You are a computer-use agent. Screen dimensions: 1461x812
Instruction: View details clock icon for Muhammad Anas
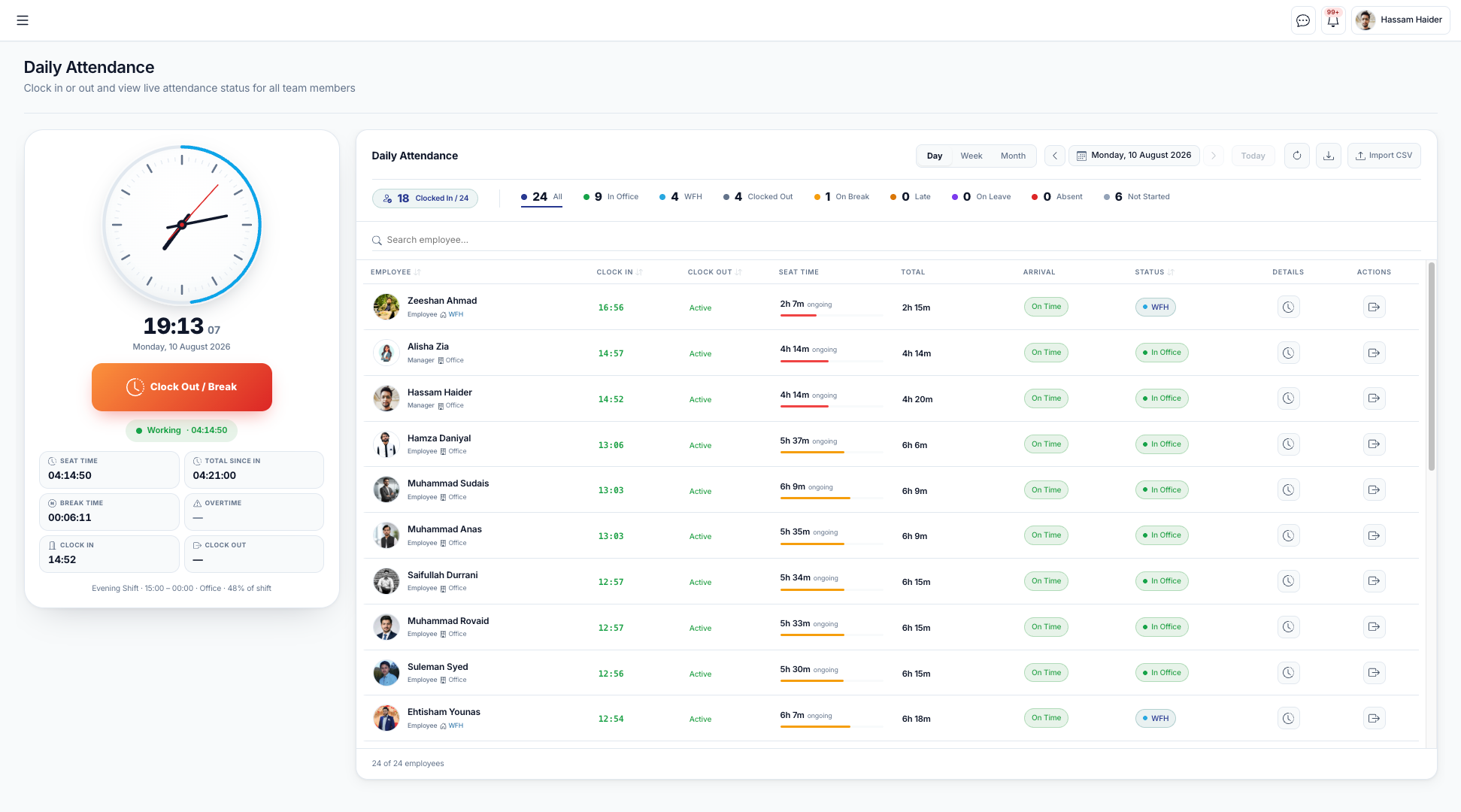[1289, 536]
